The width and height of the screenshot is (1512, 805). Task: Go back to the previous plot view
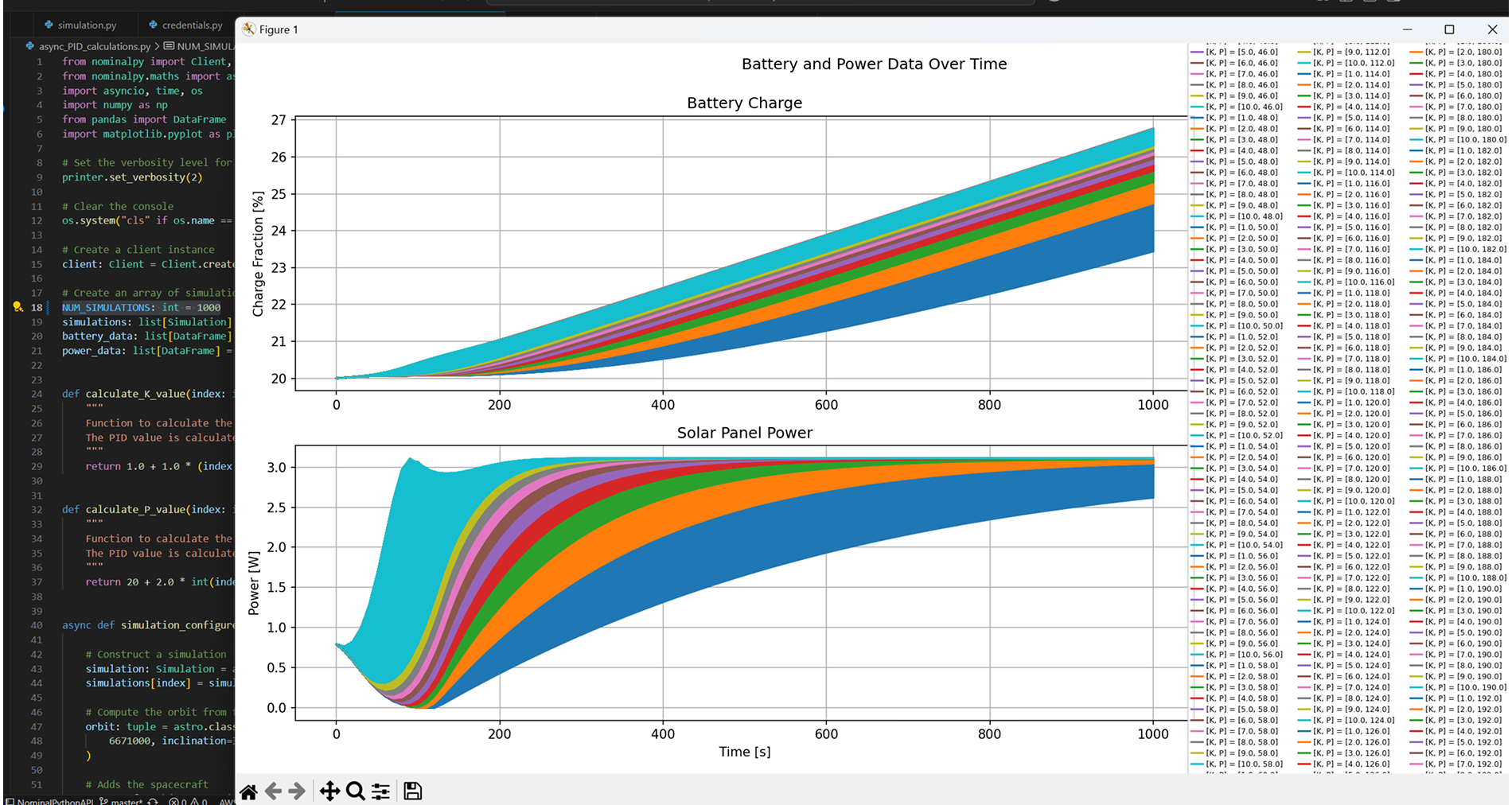(273, 791)
